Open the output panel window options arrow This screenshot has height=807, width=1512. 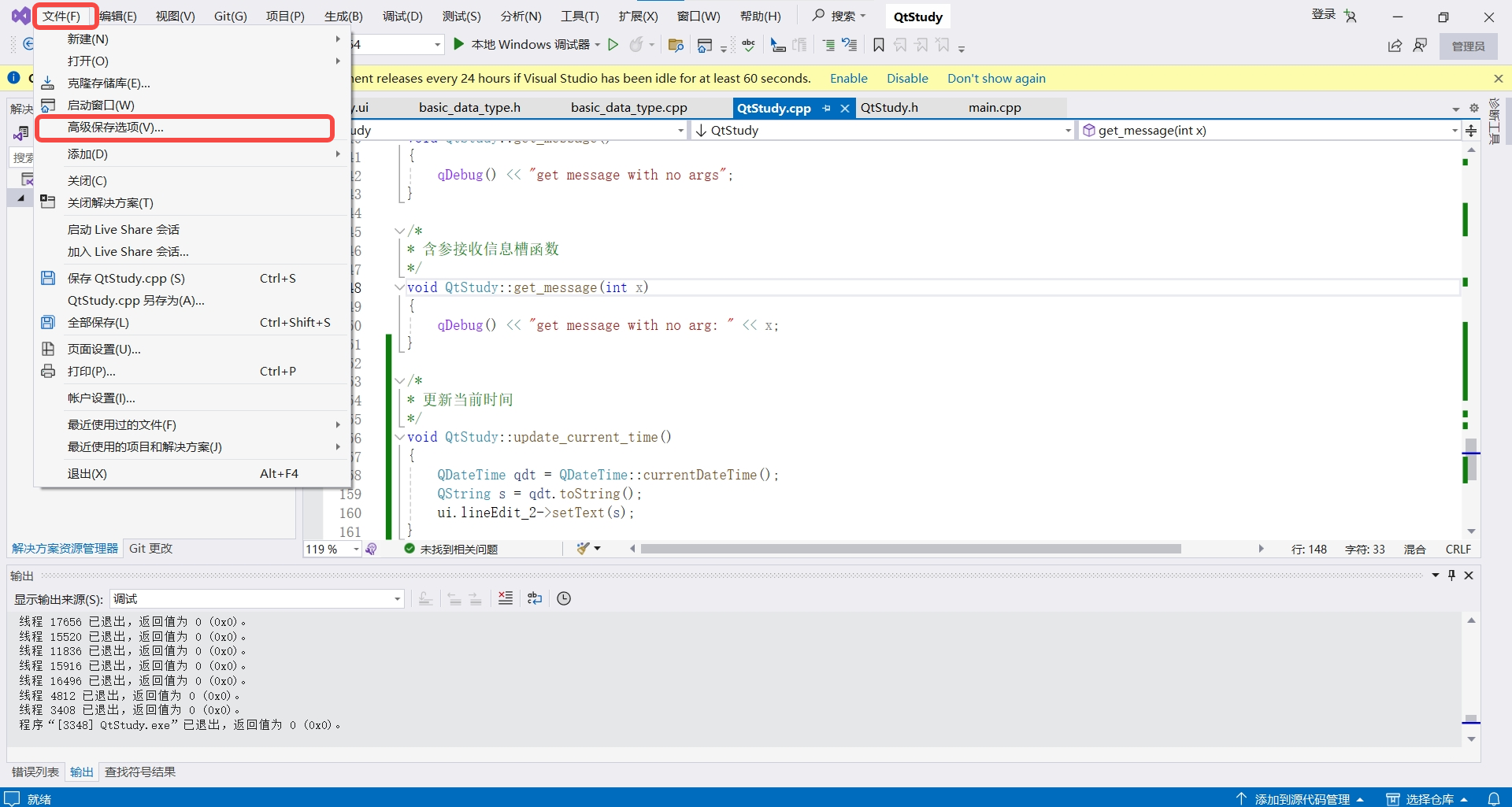(x=1435, y=576)
